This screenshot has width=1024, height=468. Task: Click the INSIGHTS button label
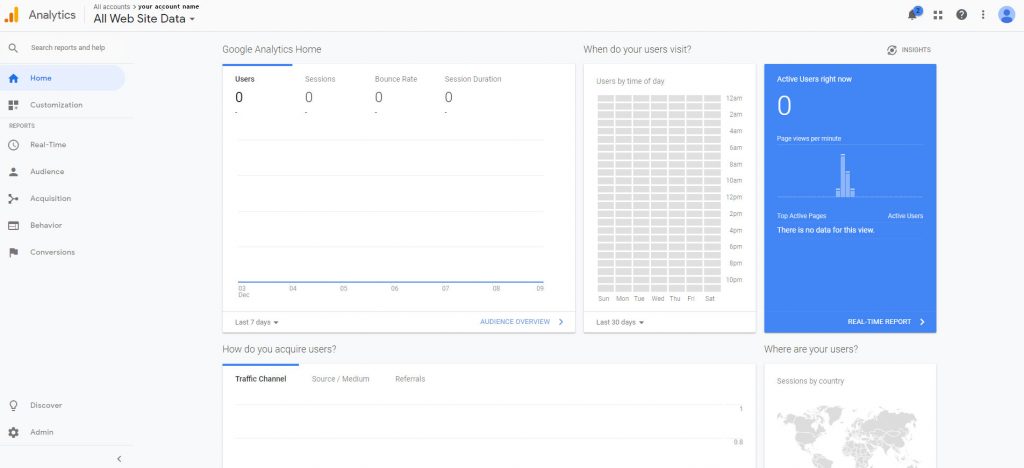916,50
